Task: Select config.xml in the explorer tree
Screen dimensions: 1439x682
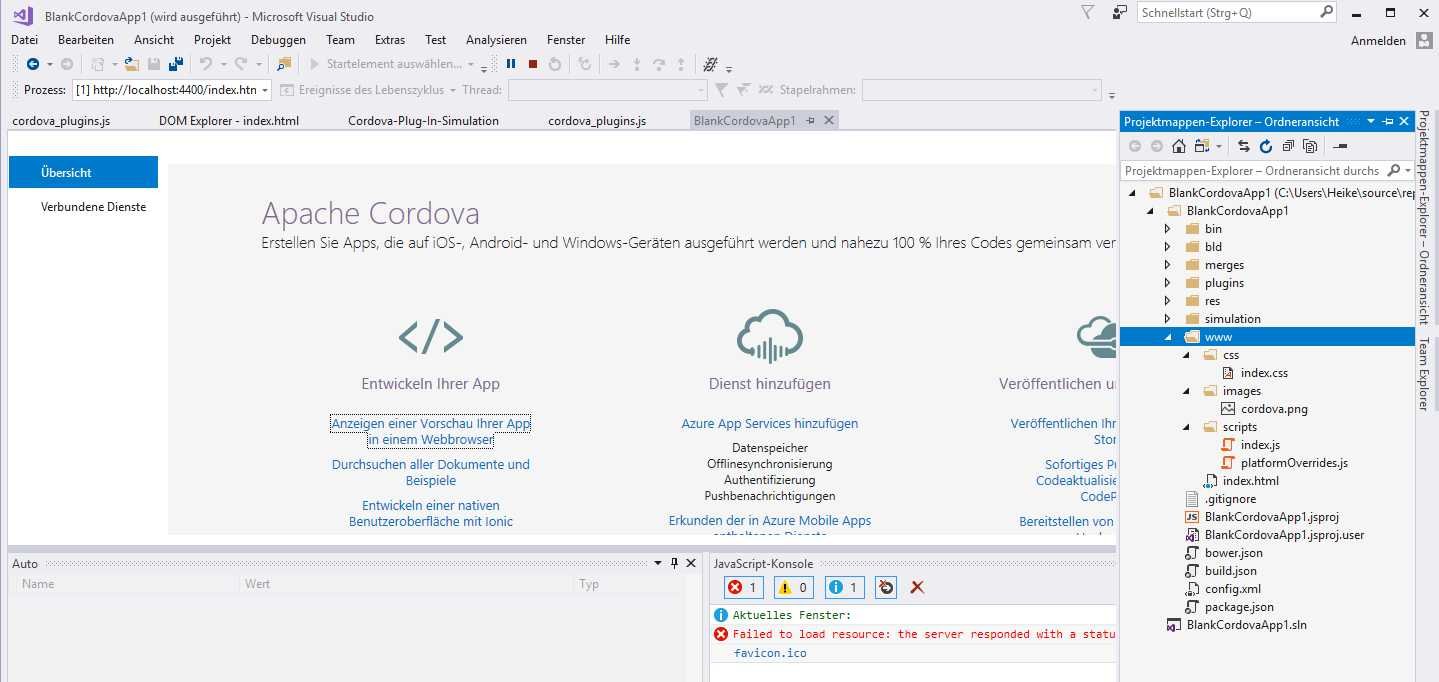Action: pos(1233,589)
